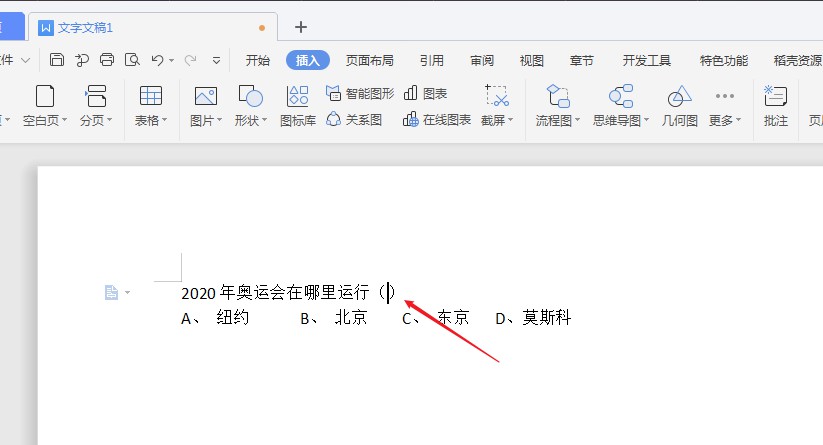This screenshot has width=823, height=445.
Task: Expand the 形状 dropdown arrow
Action: click(x=265, y=120)
